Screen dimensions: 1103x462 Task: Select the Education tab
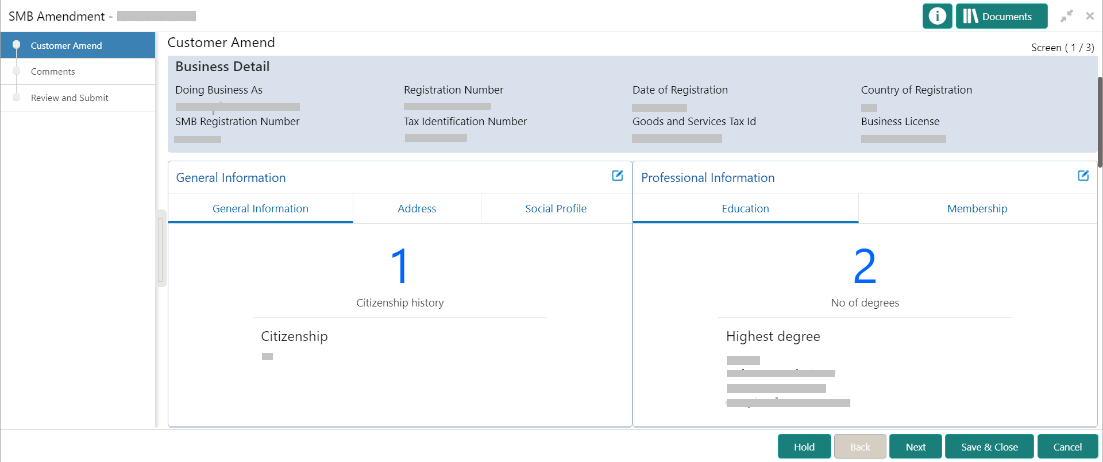[x=745, y=209]
